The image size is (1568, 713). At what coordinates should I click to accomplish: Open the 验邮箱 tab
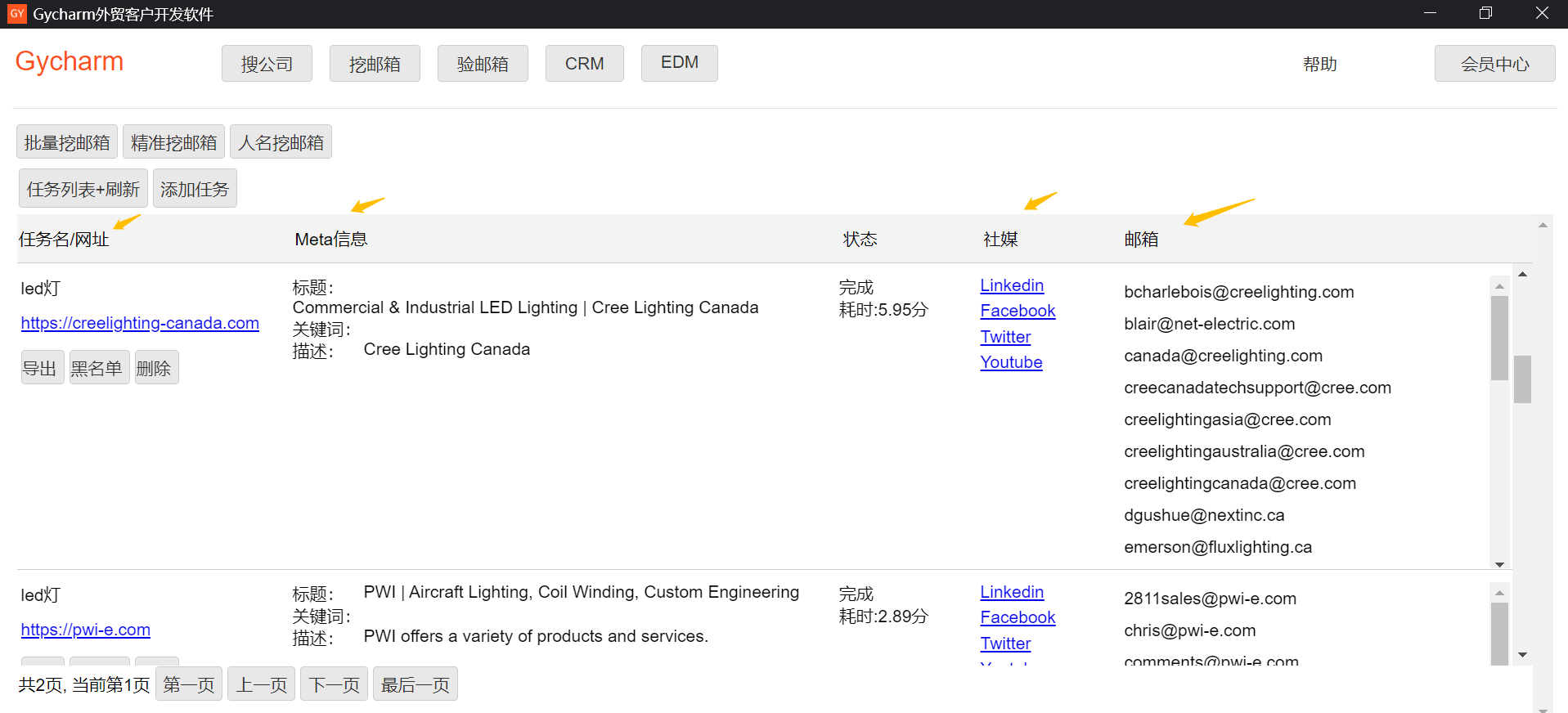point(483,63)
